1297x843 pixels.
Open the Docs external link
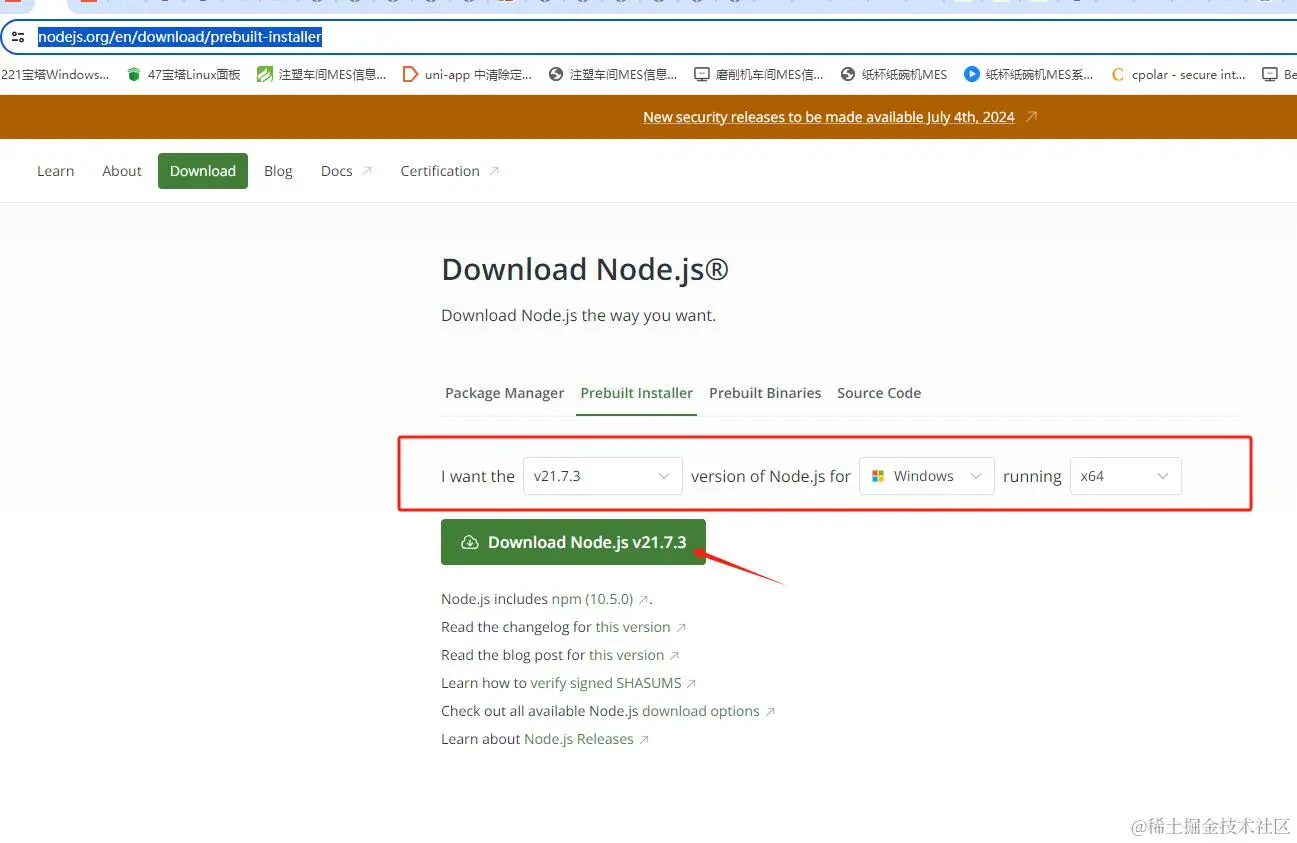[x=346, y=171]
